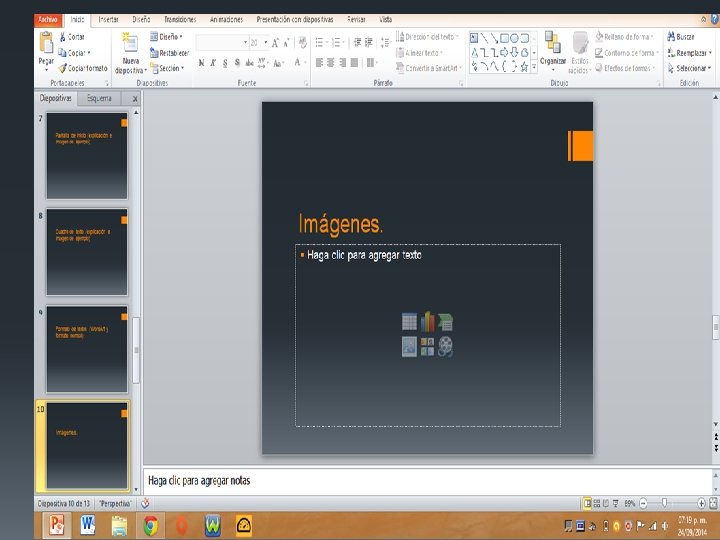Toggle bold text formatting
This screenshot has height=540, width=720.
pos(201,62)
